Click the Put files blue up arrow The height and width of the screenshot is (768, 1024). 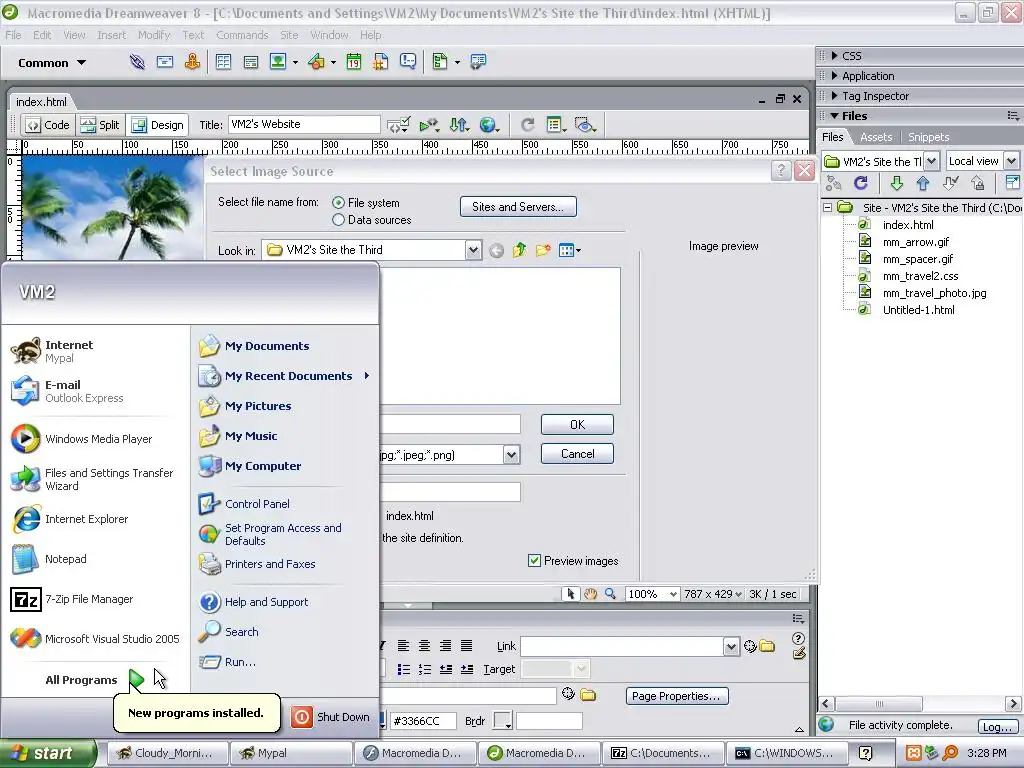923,184
